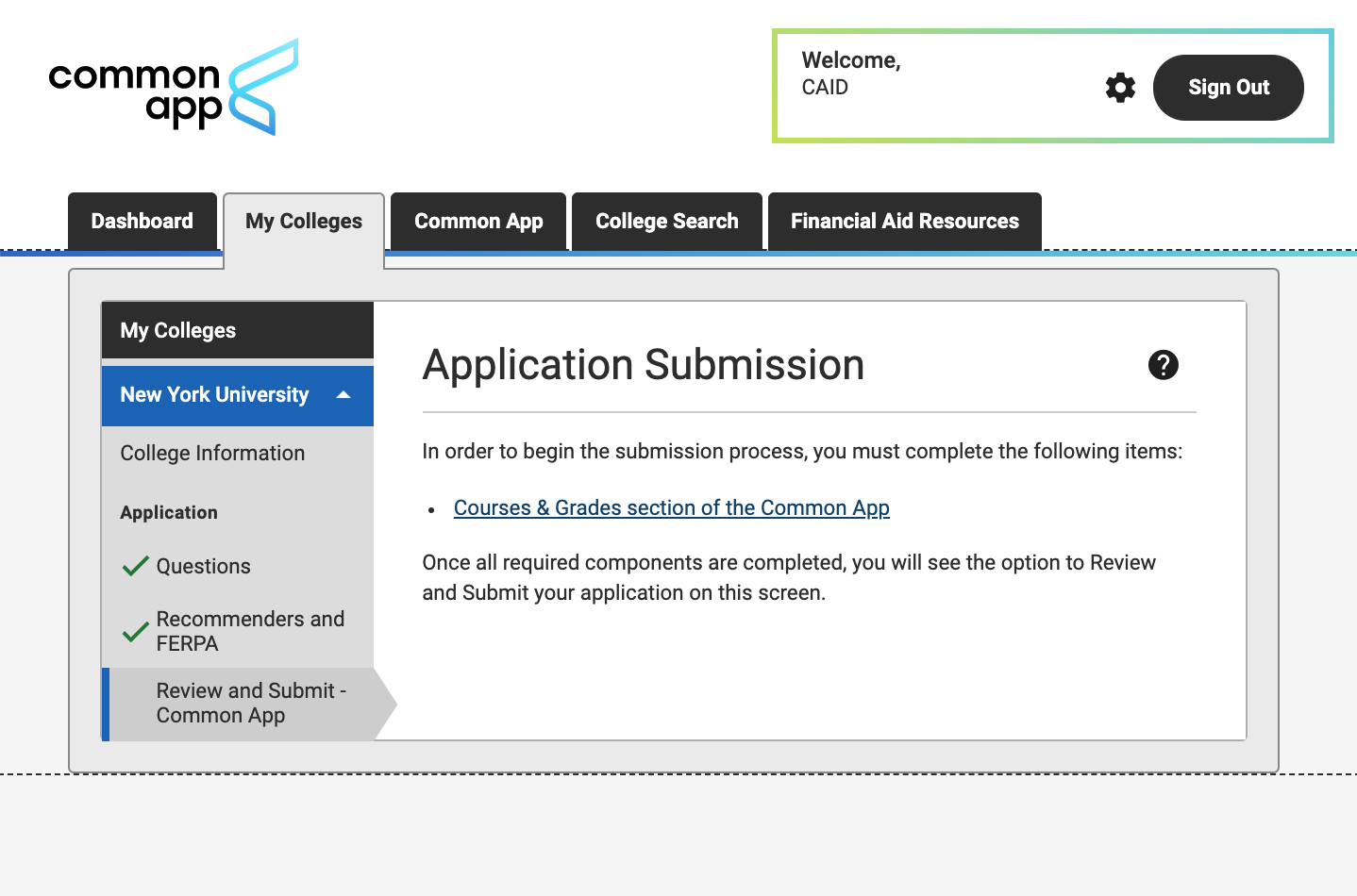Open College Information for NYU
The width and height of the screenshot is (1357, 896).
tap(212, 453)
